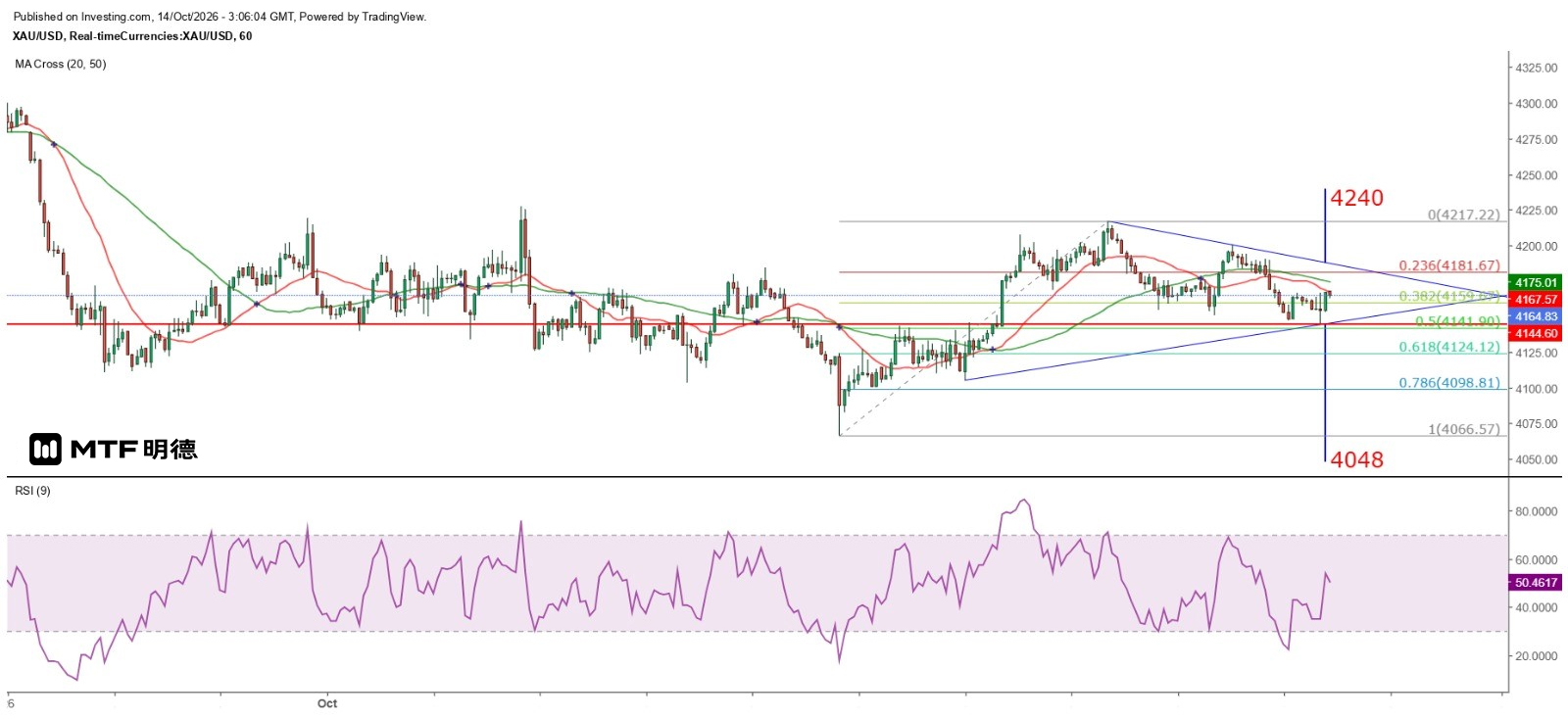
Task: Select the blue 4164.83 price tag
Action: 1536,316
